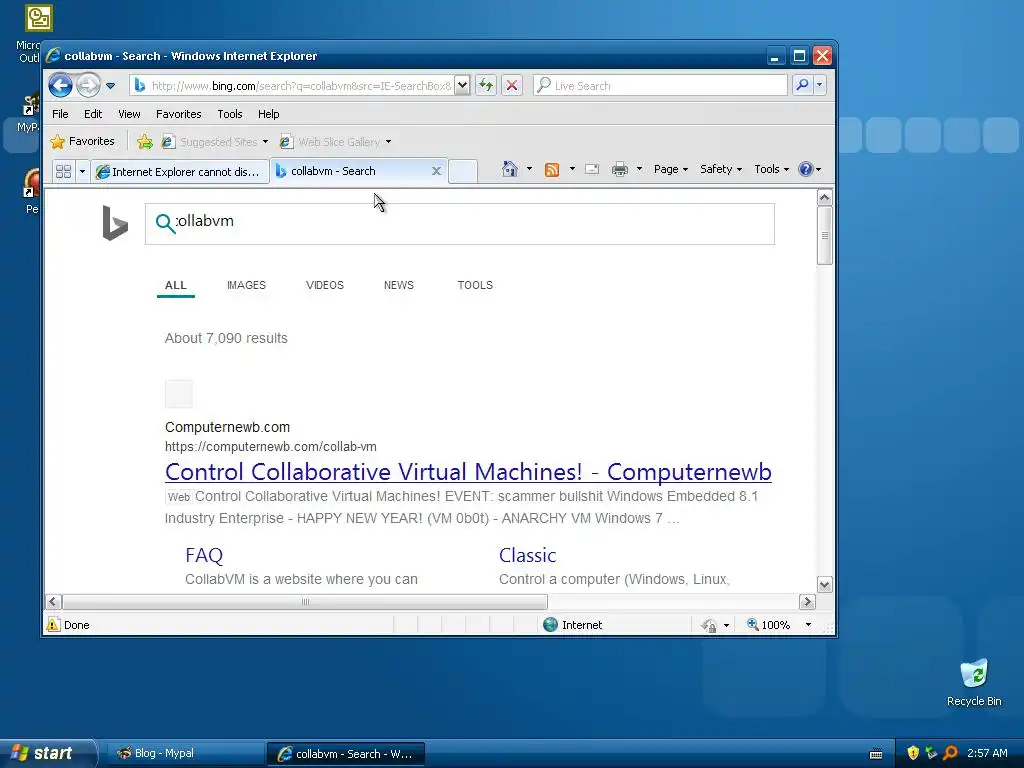
Task: Go to the Home page icon
Action: click(510, 169)
